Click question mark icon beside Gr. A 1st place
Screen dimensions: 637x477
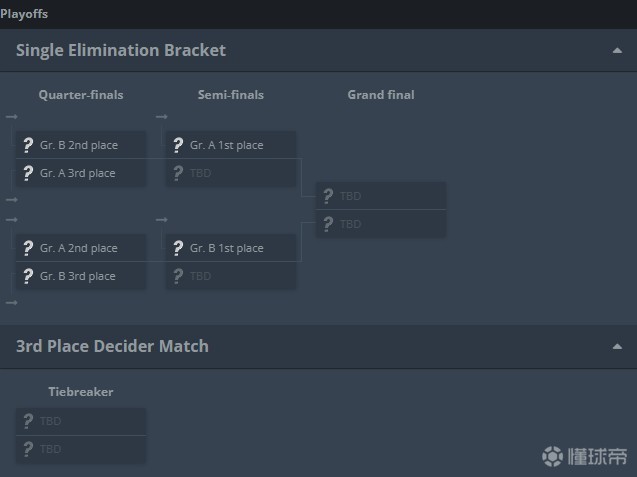click(178, 145)
